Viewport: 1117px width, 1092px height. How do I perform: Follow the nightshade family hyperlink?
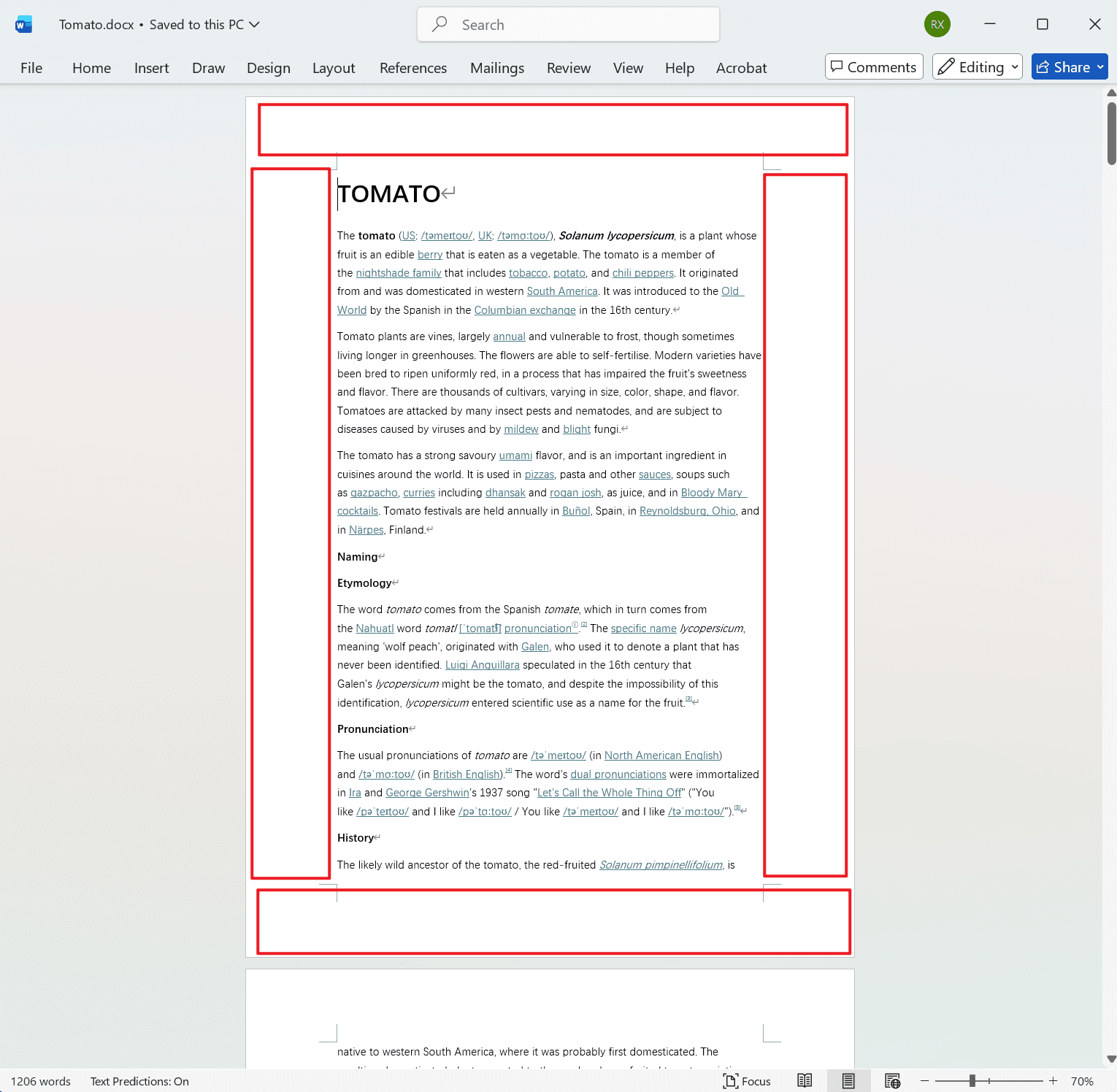(398, 272)
